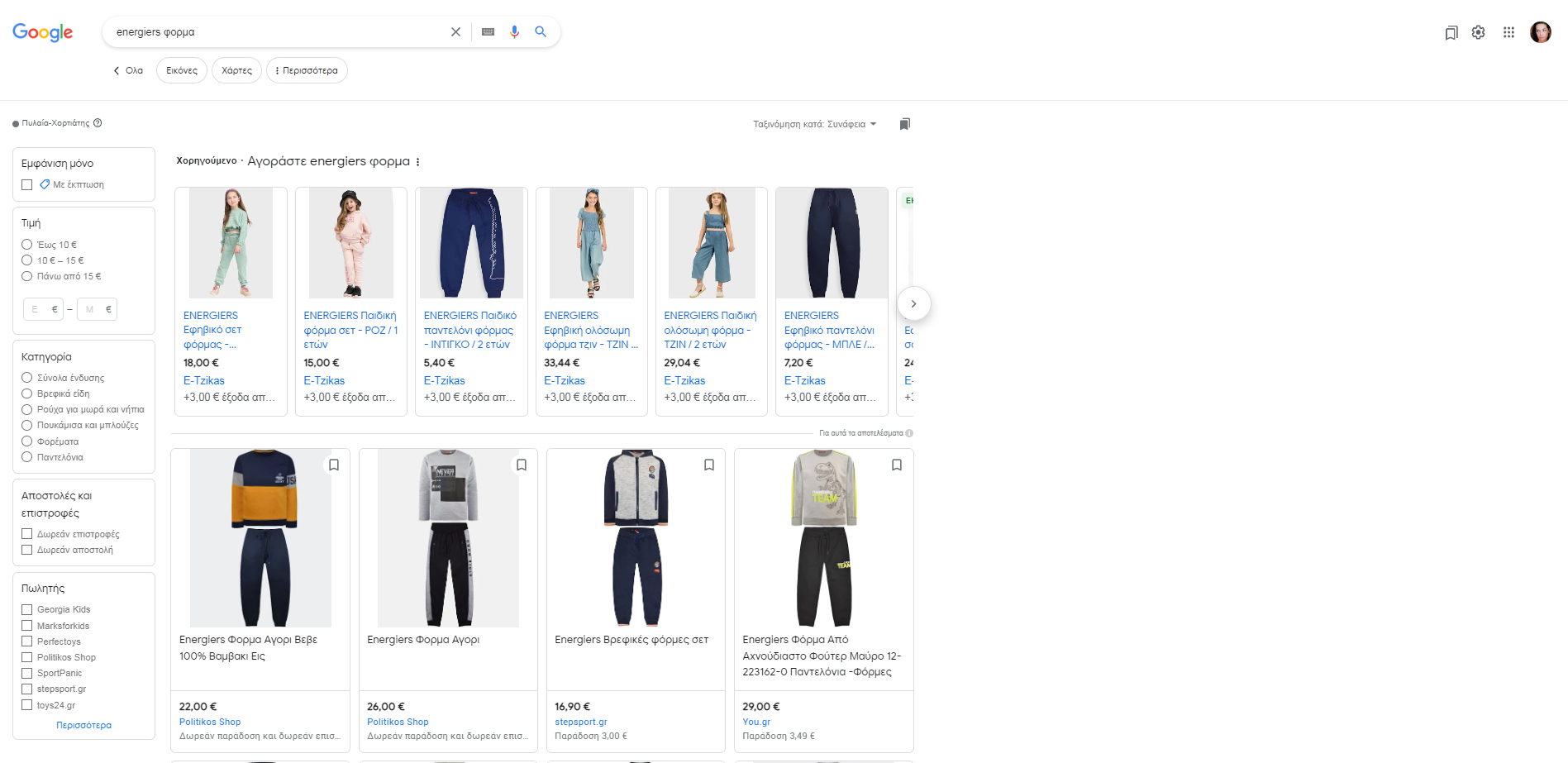The width and height of the screenshot is (1568, 763).
Task: Open ENERGIERS Παιδικό παντελόνι φόρμας ΙΝΤΙΓΚΟ link
Action: tap(470, 330)
